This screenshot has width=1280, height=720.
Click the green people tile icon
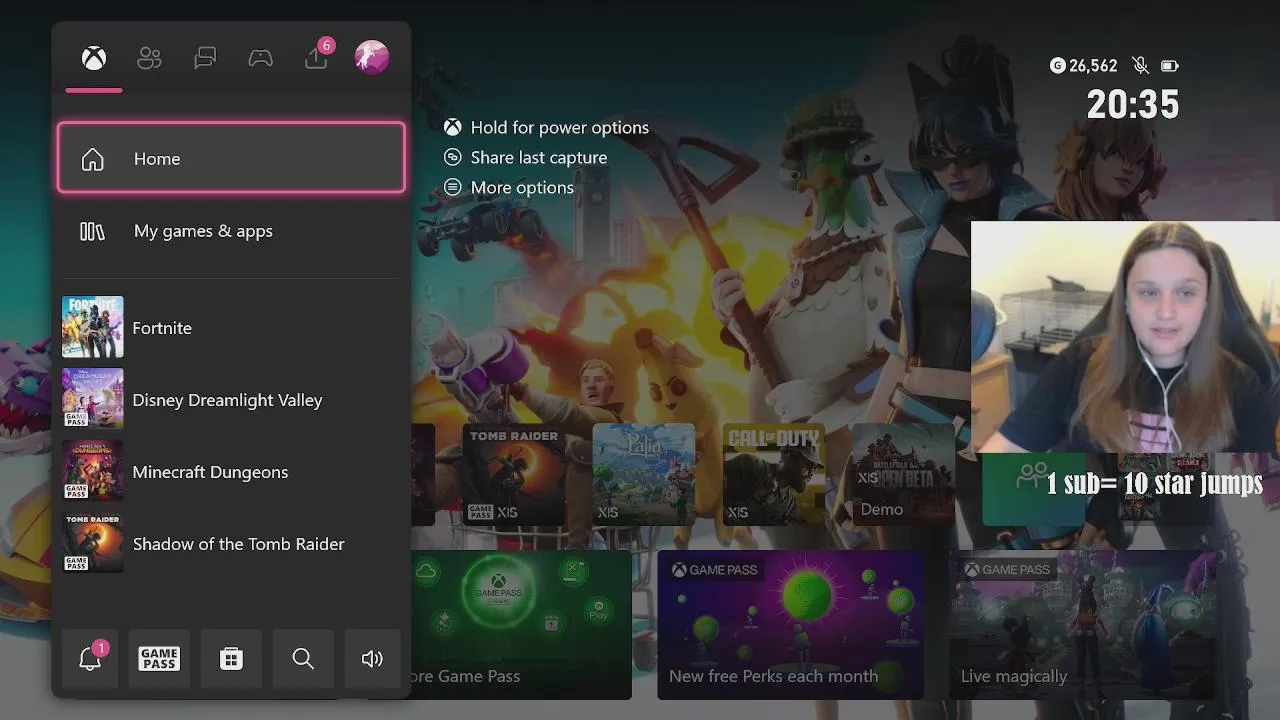pos(1032,475)
